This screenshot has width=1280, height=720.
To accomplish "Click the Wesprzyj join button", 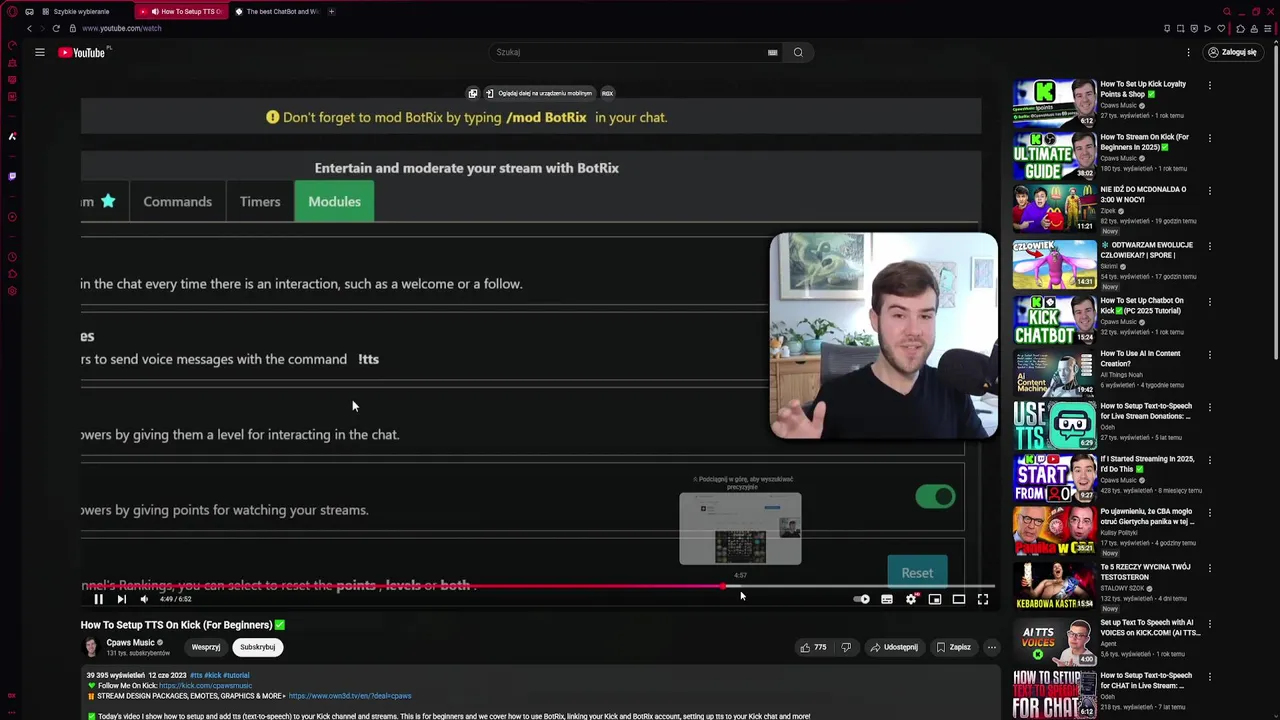I will click(206, 647).
